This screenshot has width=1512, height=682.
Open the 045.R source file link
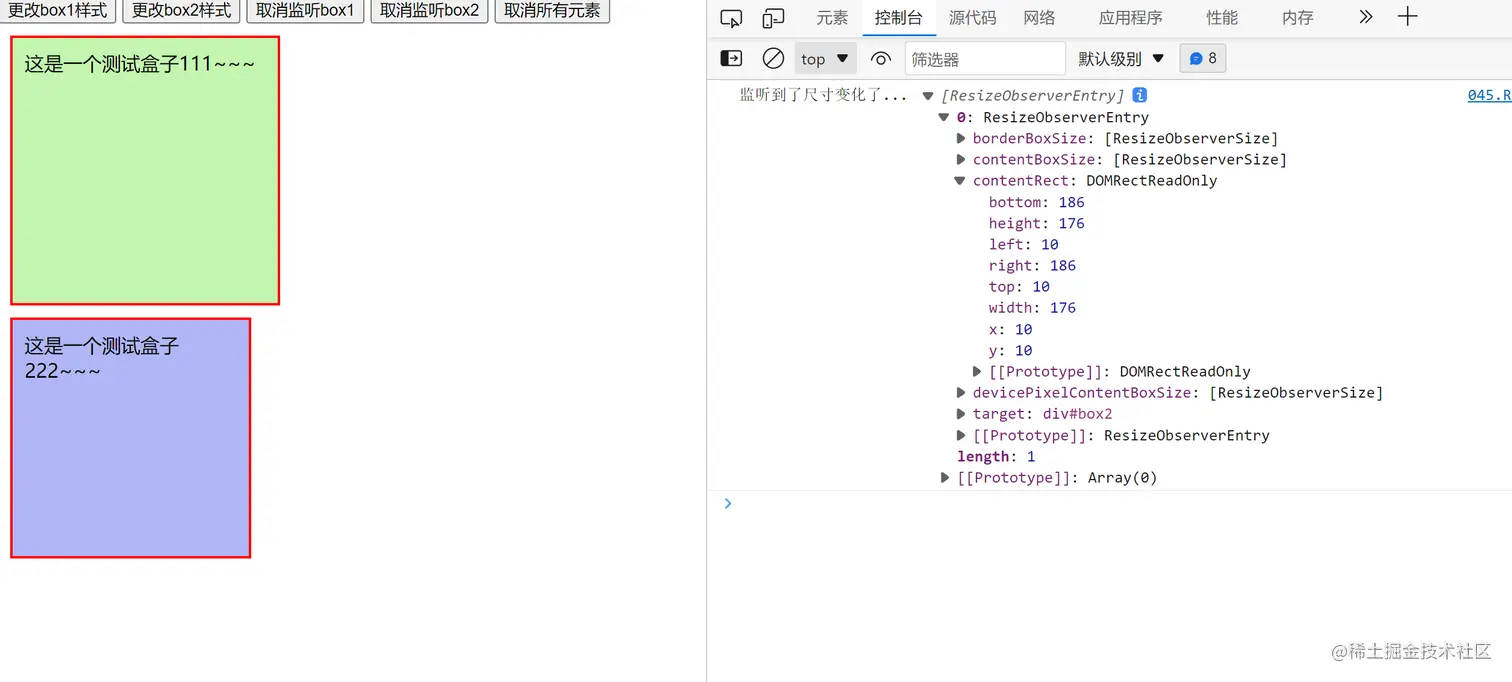pos(1488,95)
